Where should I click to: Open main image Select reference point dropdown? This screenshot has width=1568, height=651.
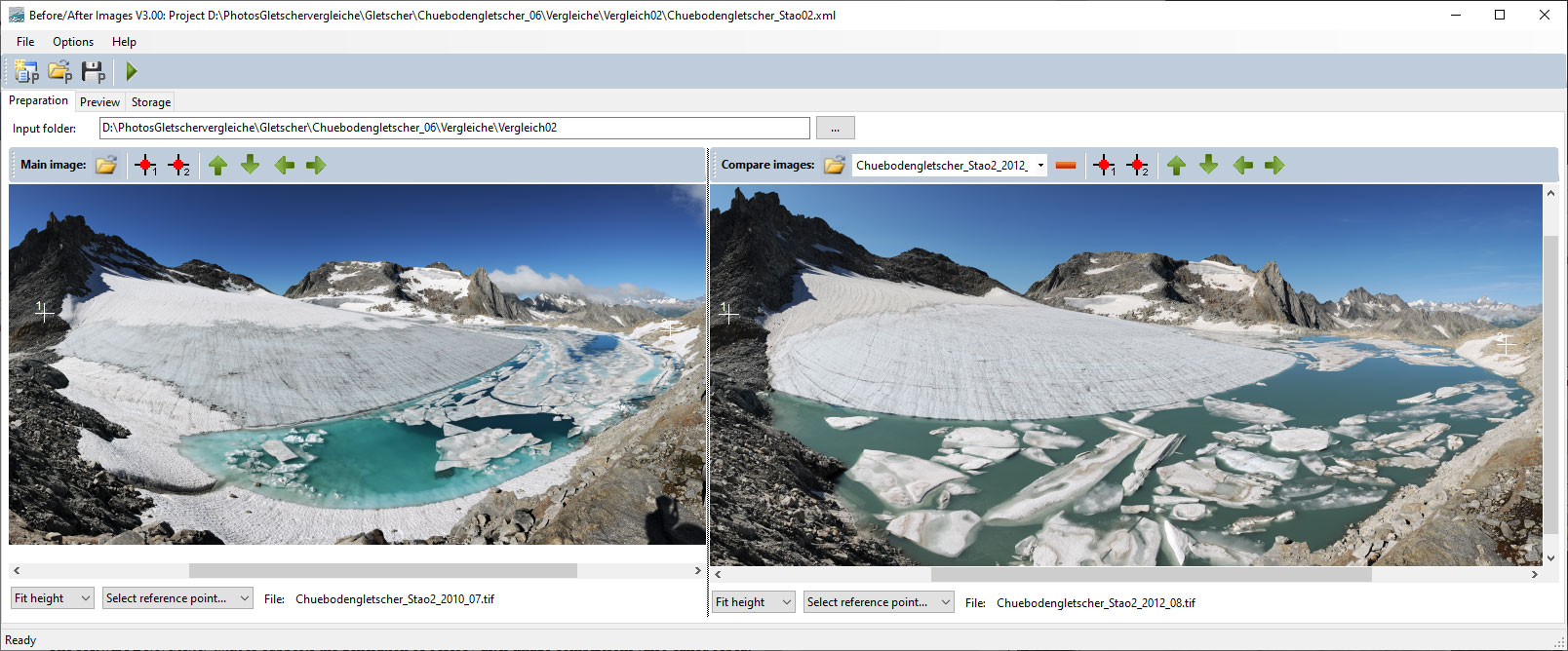point(177,598)
